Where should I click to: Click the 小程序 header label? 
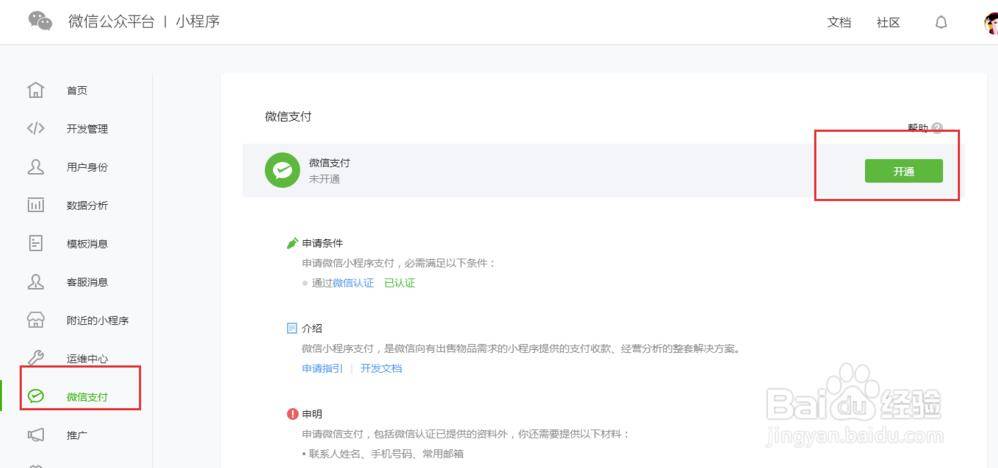coord(197,21)
